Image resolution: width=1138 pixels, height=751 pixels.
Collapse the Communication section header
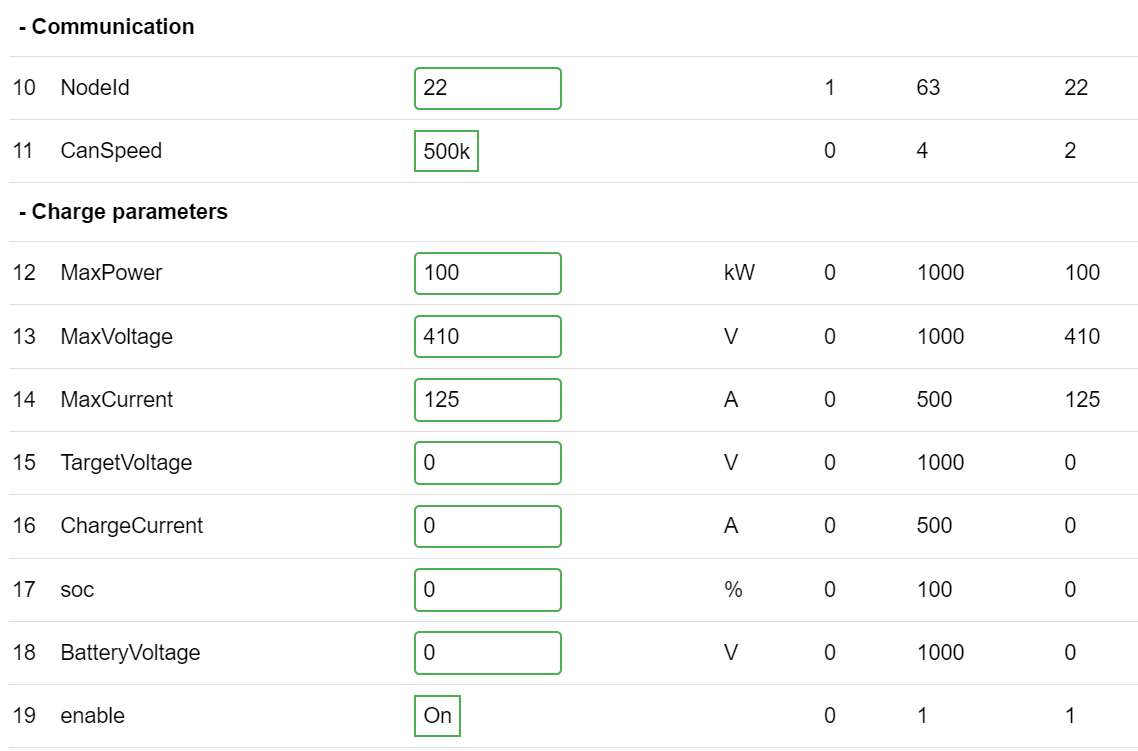tap(106, 27)
